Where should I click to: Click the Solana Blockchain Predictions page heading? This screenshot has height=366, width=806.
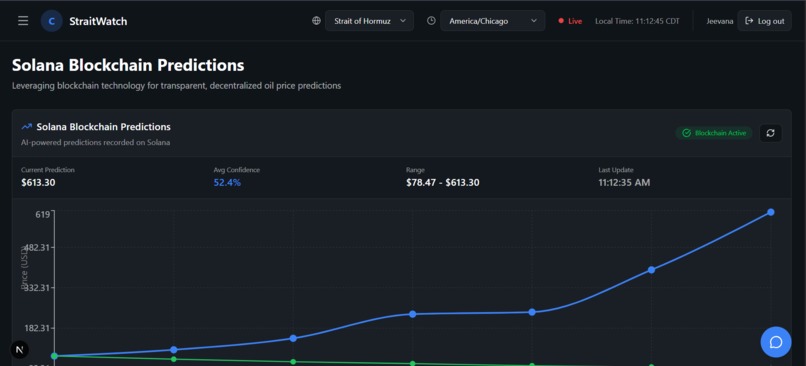128,65
